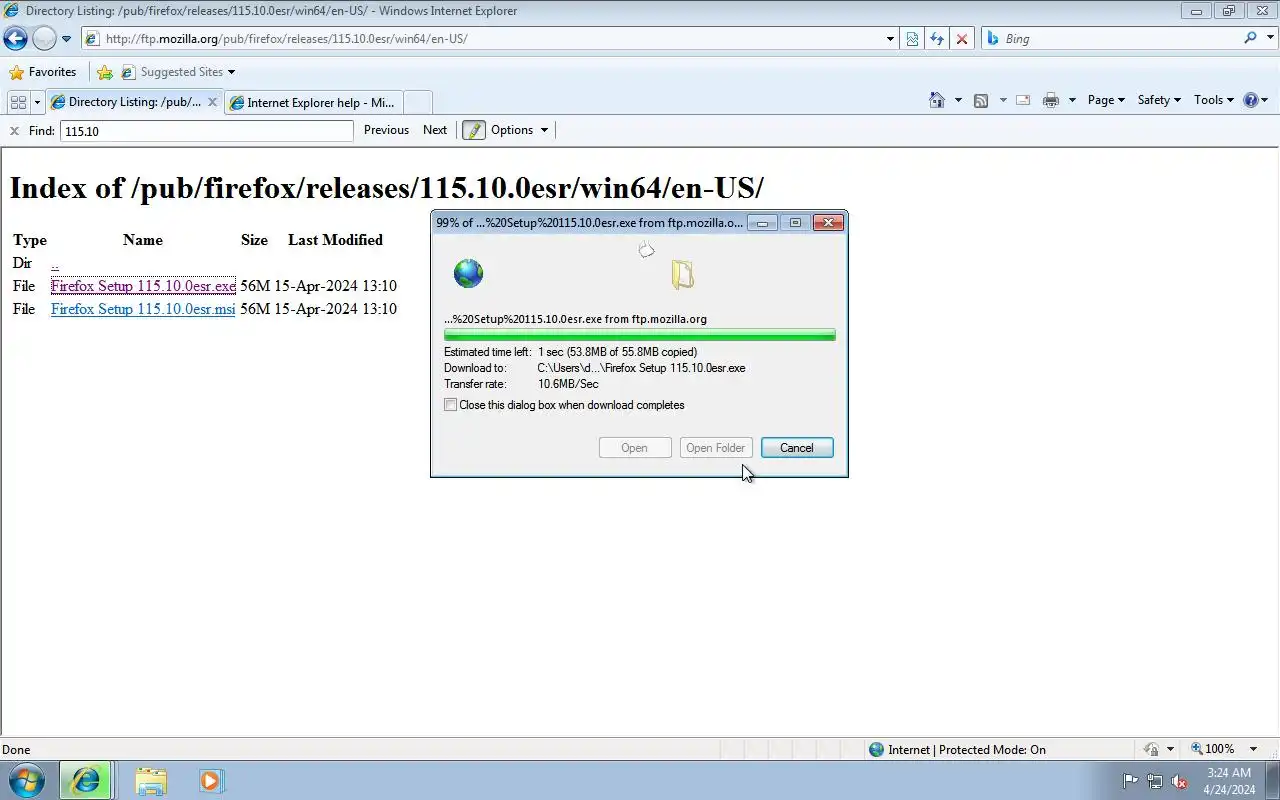Click the Quick Tabs grid icon
The width and height of the screenshot is (1280, 800).
(18, 102)
